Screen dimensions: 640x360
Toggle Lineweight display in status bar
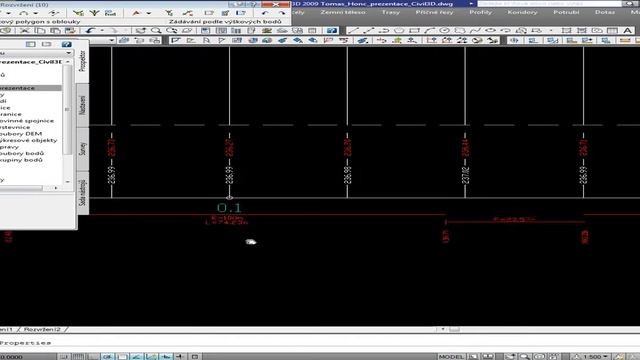(x=180, y=357)
